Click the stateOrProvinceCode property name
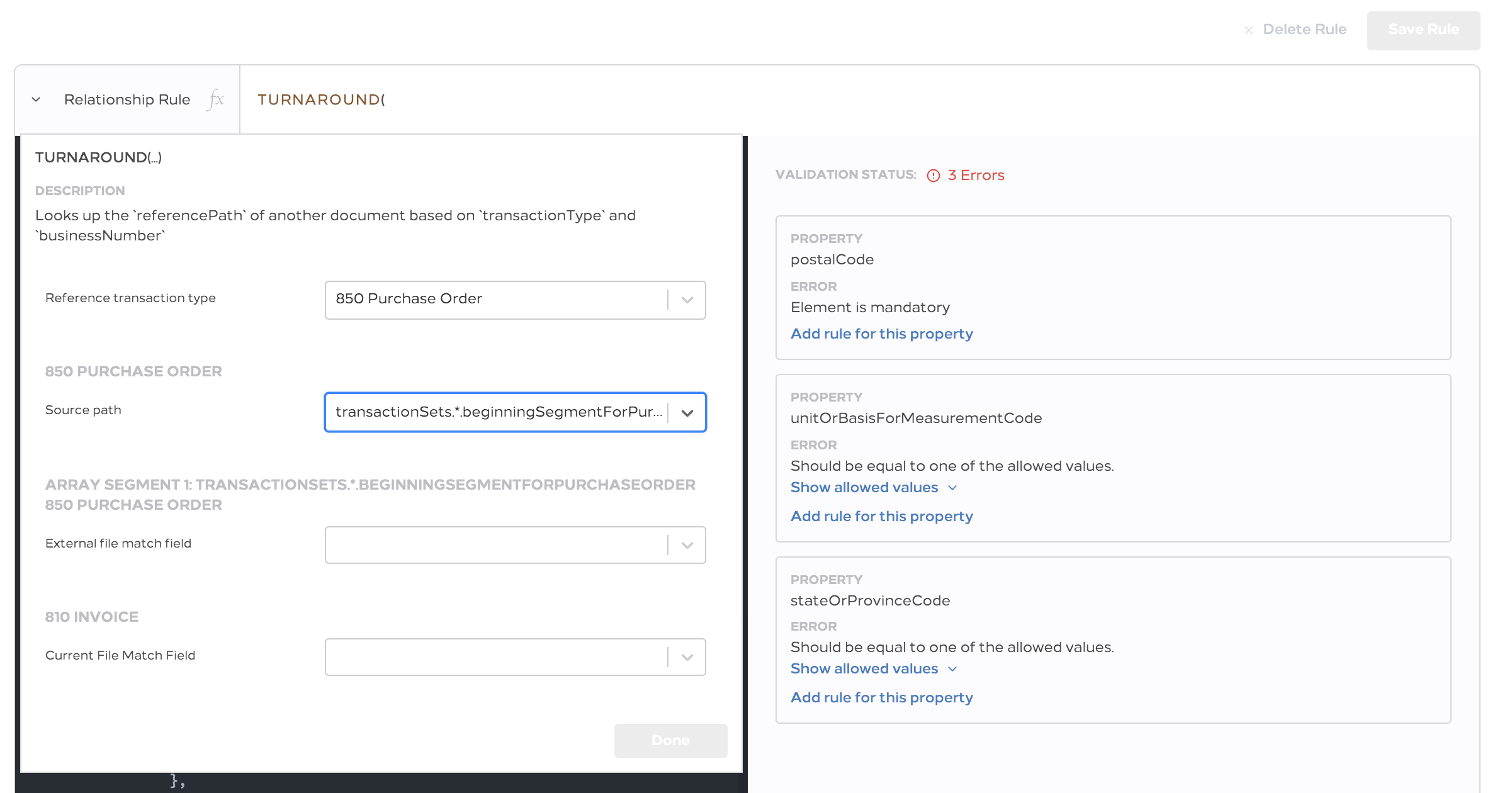This screenshot has height=793, width=1512. [870, 600]
